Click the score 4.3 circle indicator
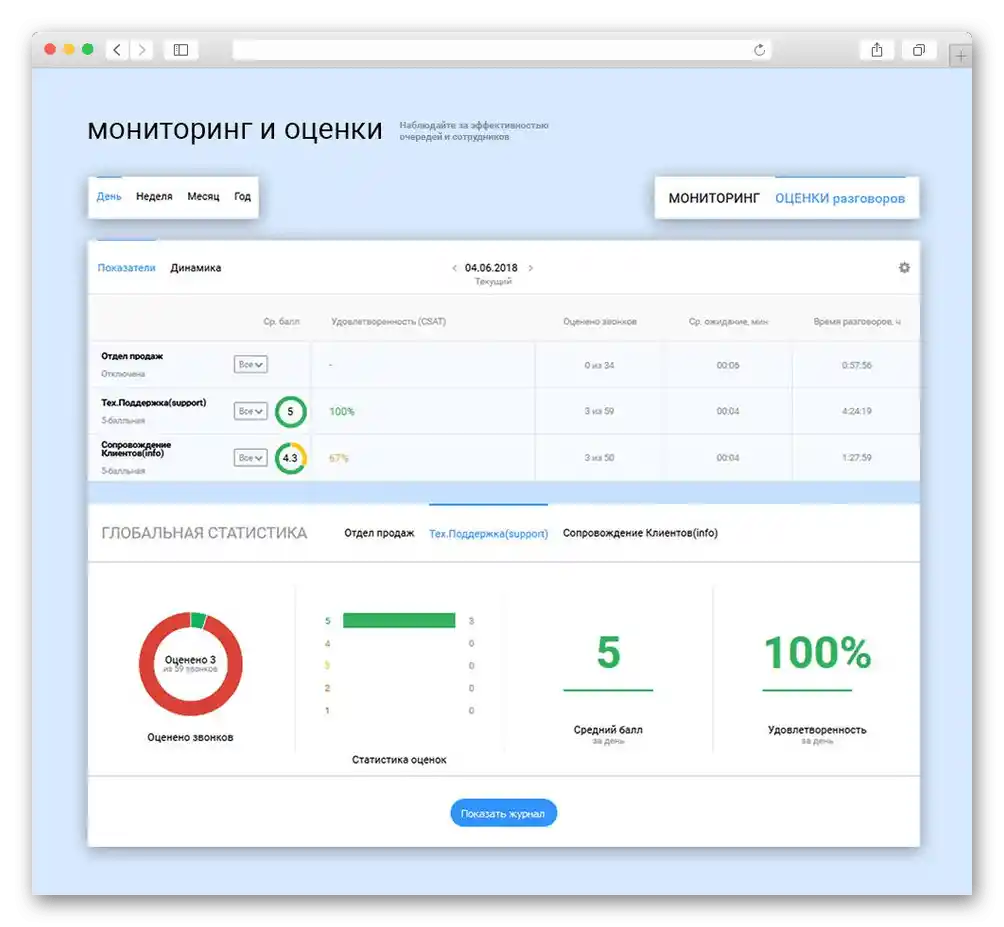Viewport: 1004px width, 927px height. click(291, 458)
